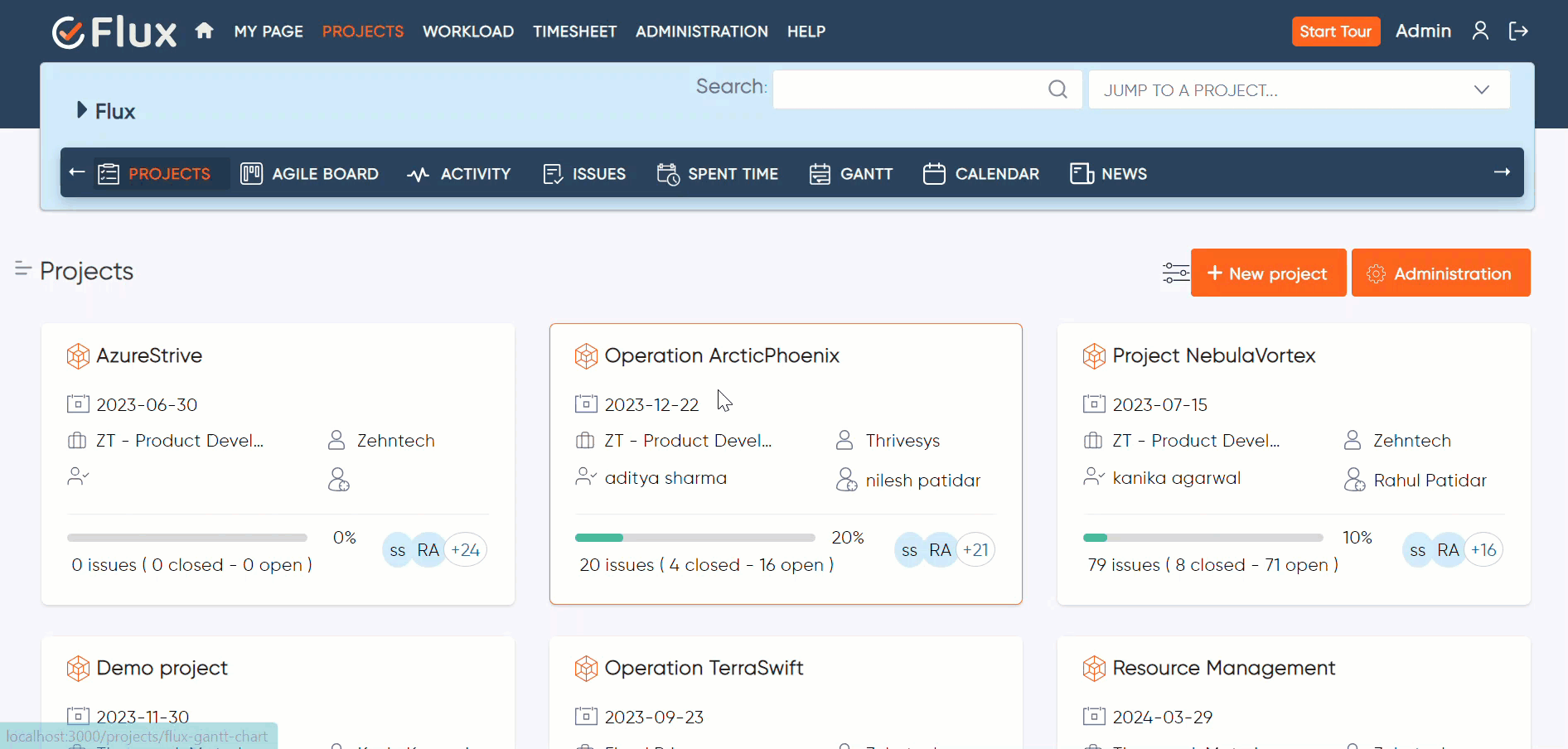1568x749 pixels.
Task: Click Operation ArcticPhoenix progress bar
Action: click(694, 538)
